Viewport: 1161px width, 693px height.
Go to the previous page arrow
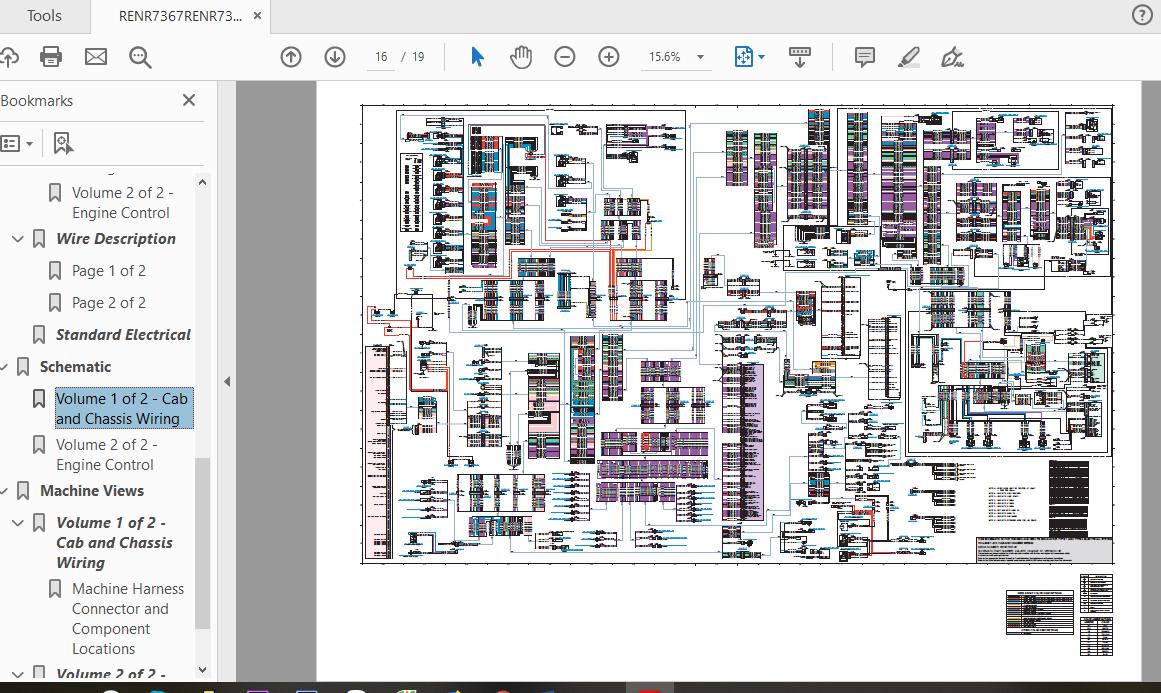[291, 57]
